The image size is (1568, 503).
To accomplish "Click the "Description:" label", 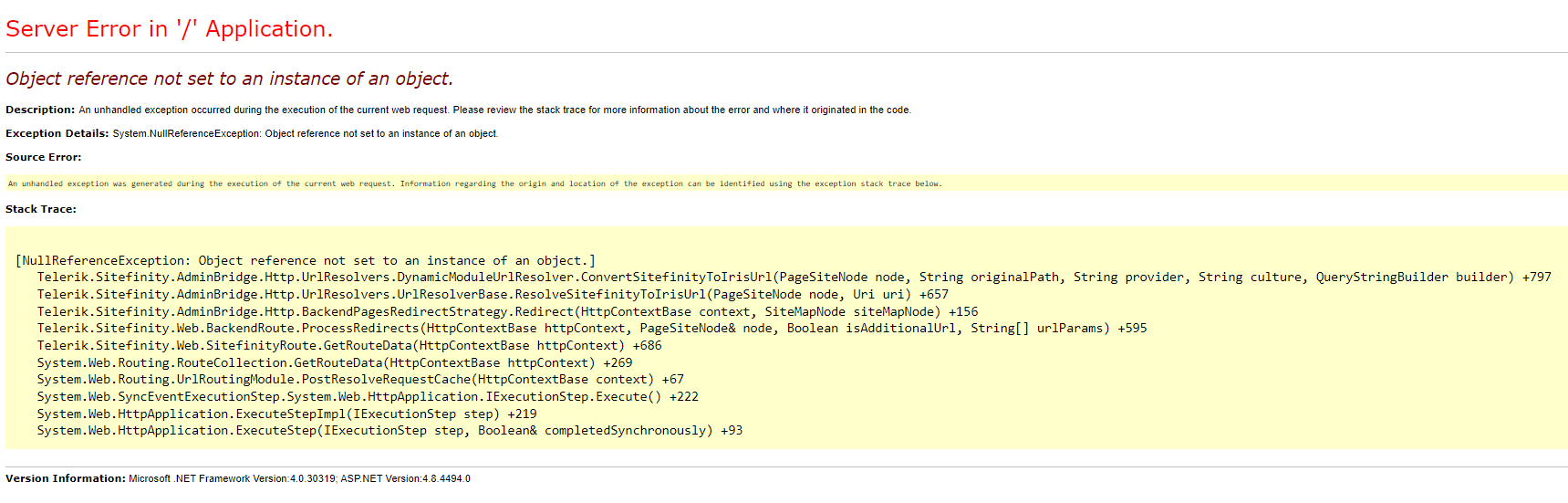I will pyautogui.click(x=40, y=110).
